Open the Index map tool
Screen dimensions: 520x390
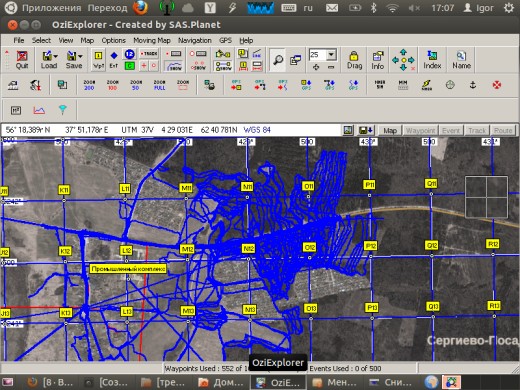(x=432, y=60)
